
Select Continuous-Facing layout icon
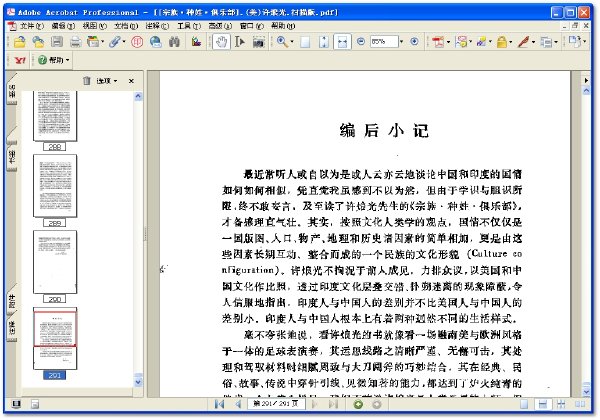[561, 404]
